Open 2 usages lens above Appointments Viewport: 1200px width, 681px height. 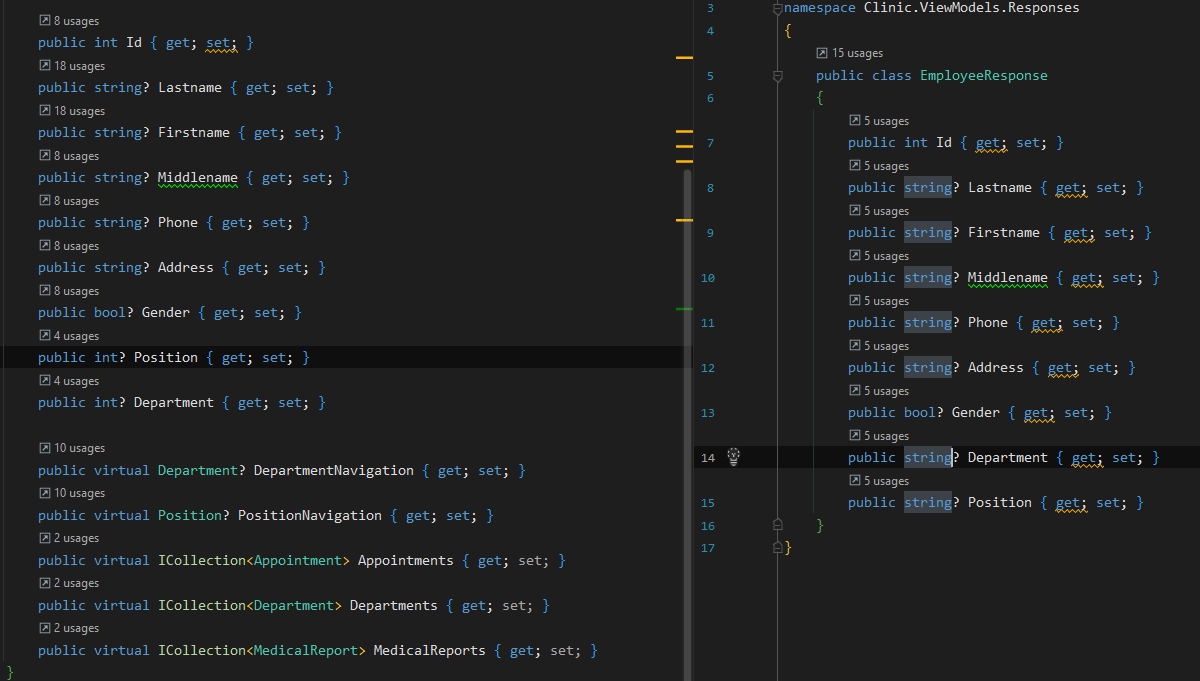tap(69, 538)
